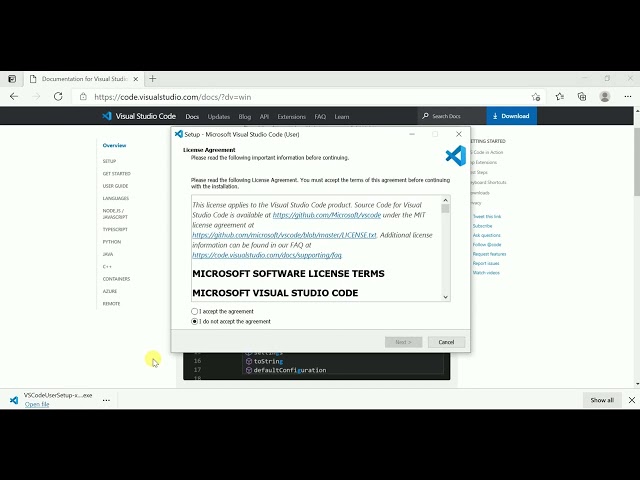Open a new browser tab
Viewport: 640px width, 480px height.
coord(153,79)
